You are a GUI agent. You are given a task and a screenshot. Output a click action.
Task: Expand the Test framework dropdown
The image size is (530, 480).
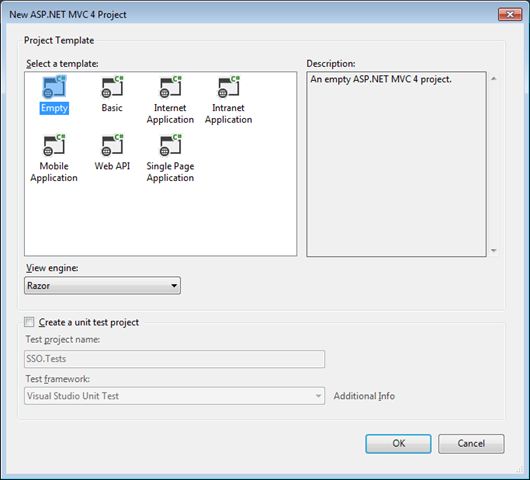coord(174,396)
